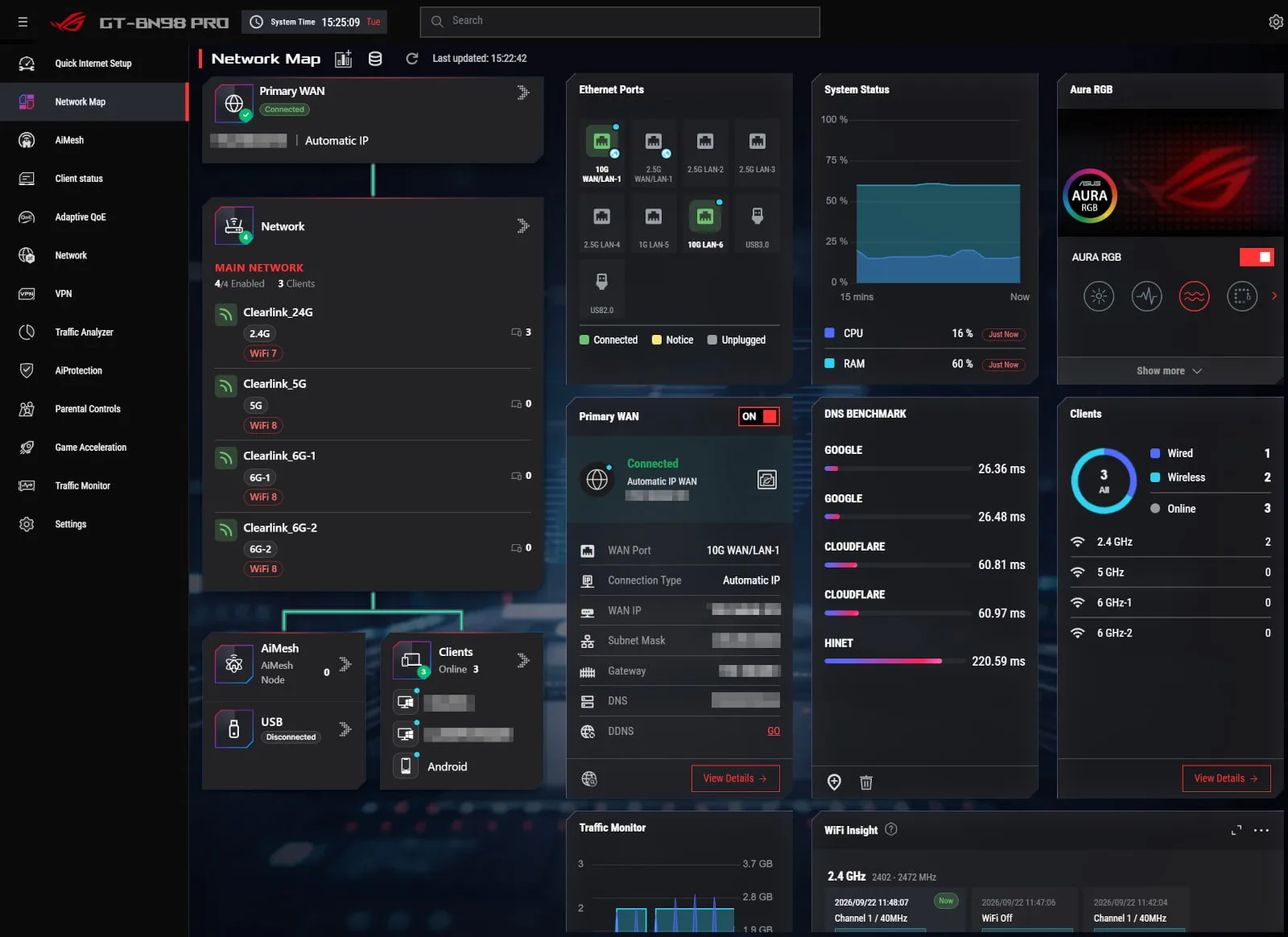
Task: Open Traffic Monitor in sidebar
Action: [93, 486]
